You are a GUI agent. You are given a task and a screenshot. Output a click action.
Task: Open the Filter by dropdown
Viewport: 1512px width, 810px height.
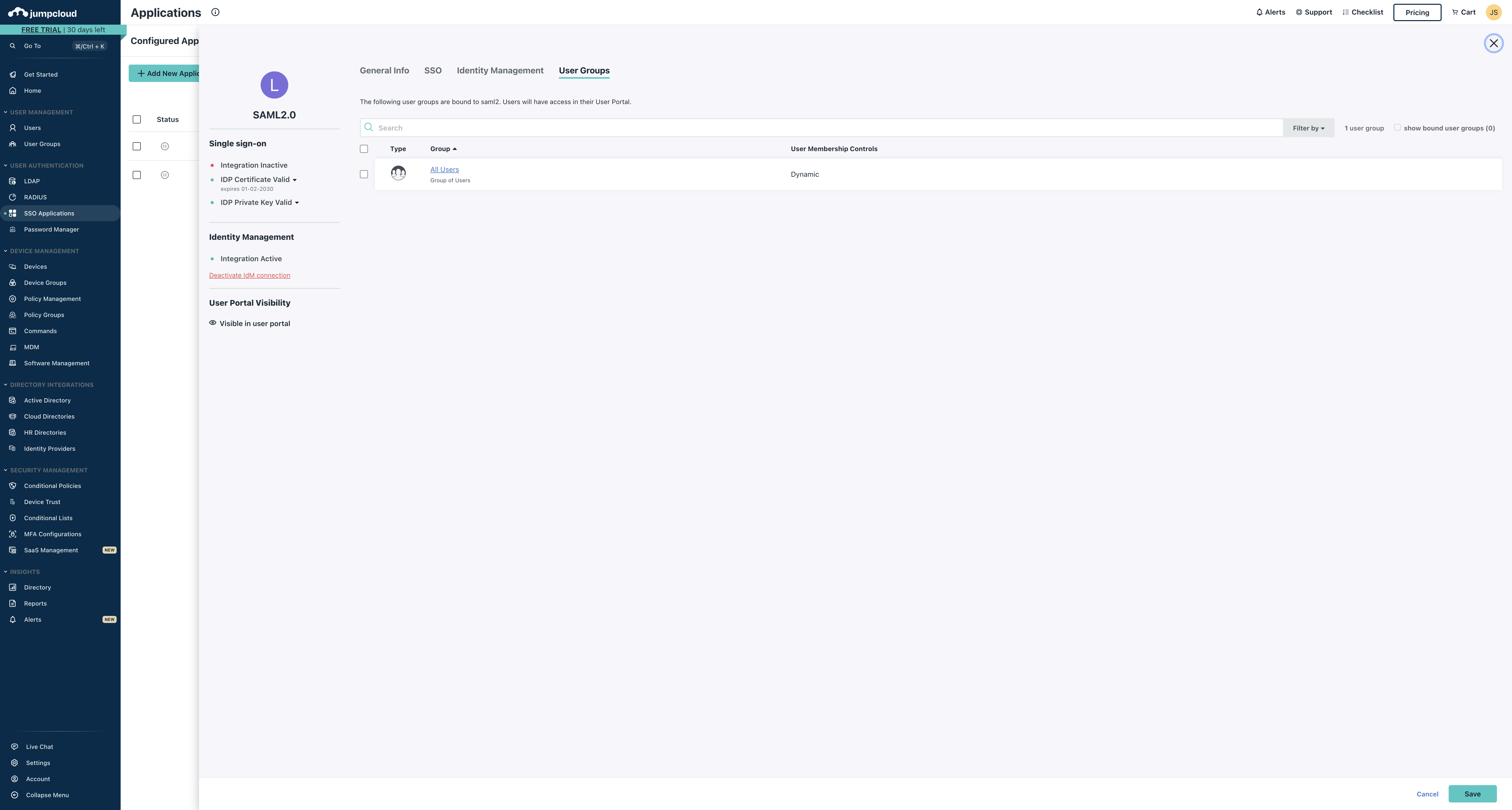(x=1308, y=128)
